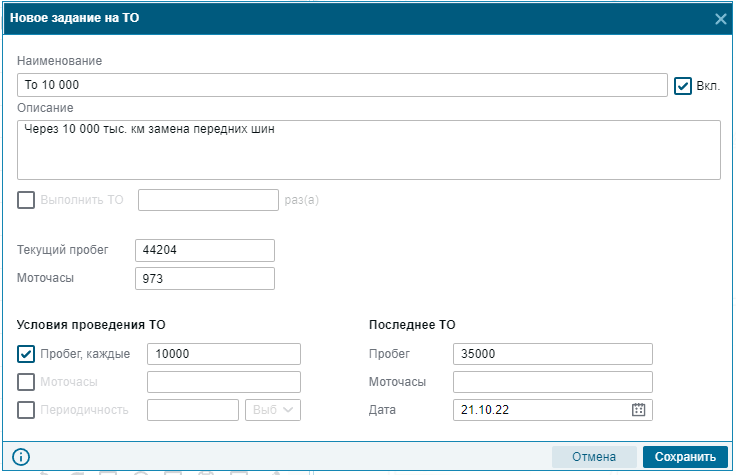
Task: Open the calendar date picker icon
Action: click(x=638, y=410)
